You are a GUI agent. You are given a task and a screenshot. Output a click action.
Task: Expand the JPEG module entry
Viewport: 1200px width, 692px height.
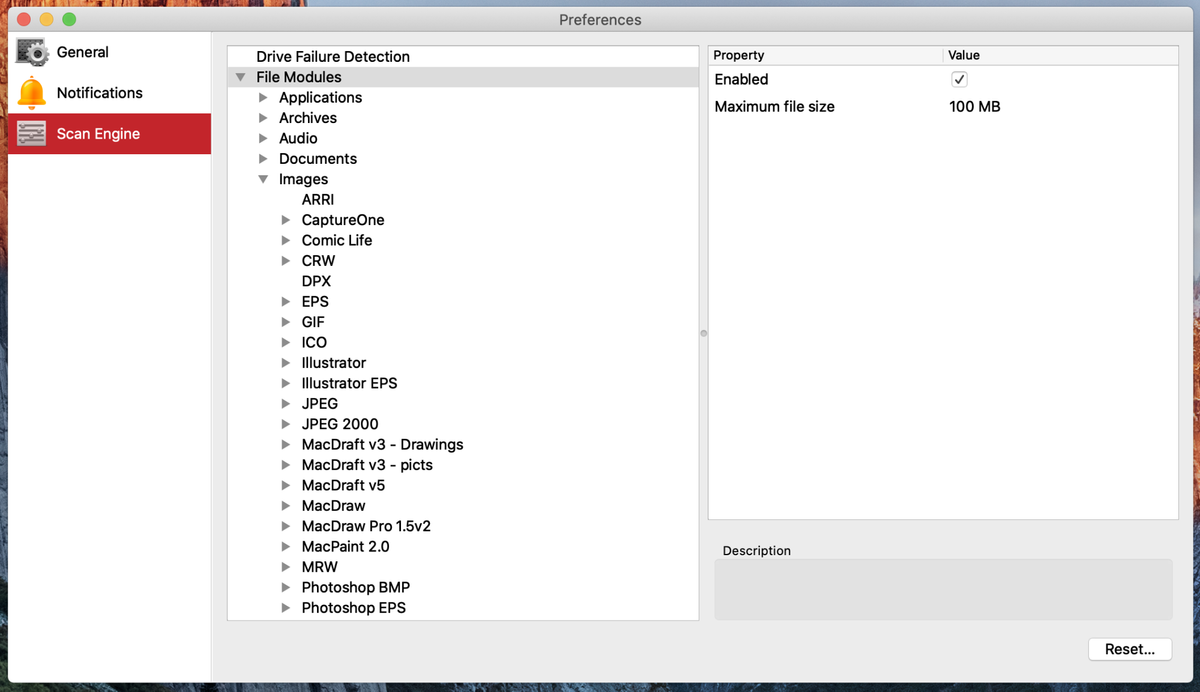286,404
